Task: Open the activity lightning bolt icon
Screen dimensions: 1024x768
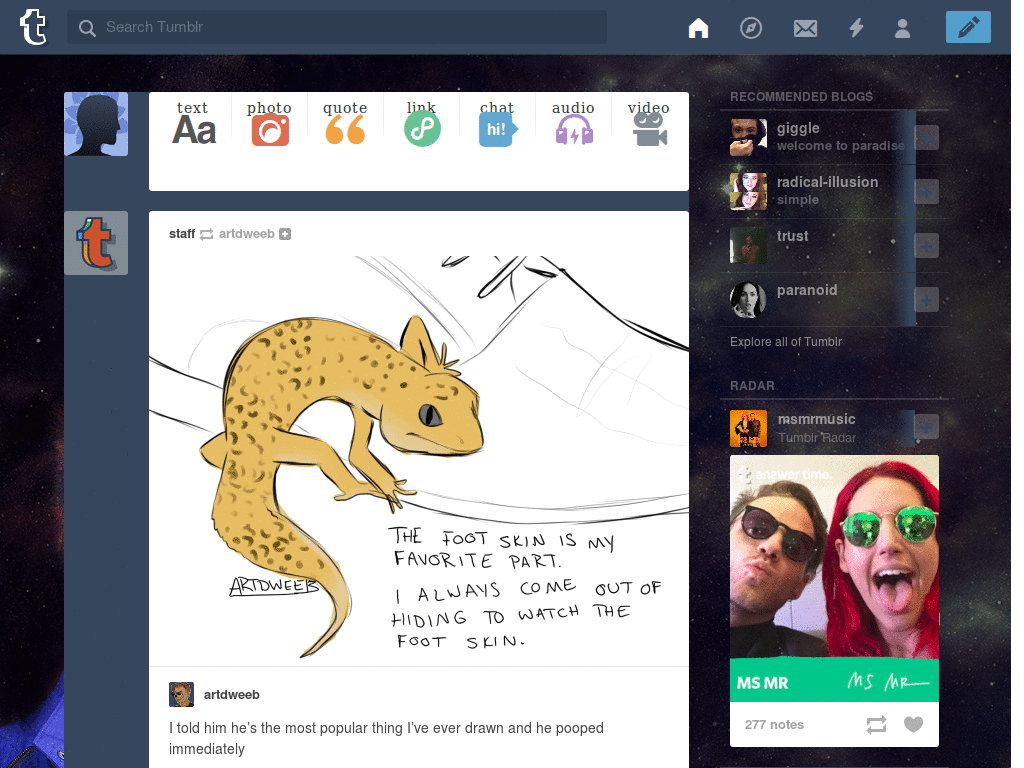Action: pos(856,28)
